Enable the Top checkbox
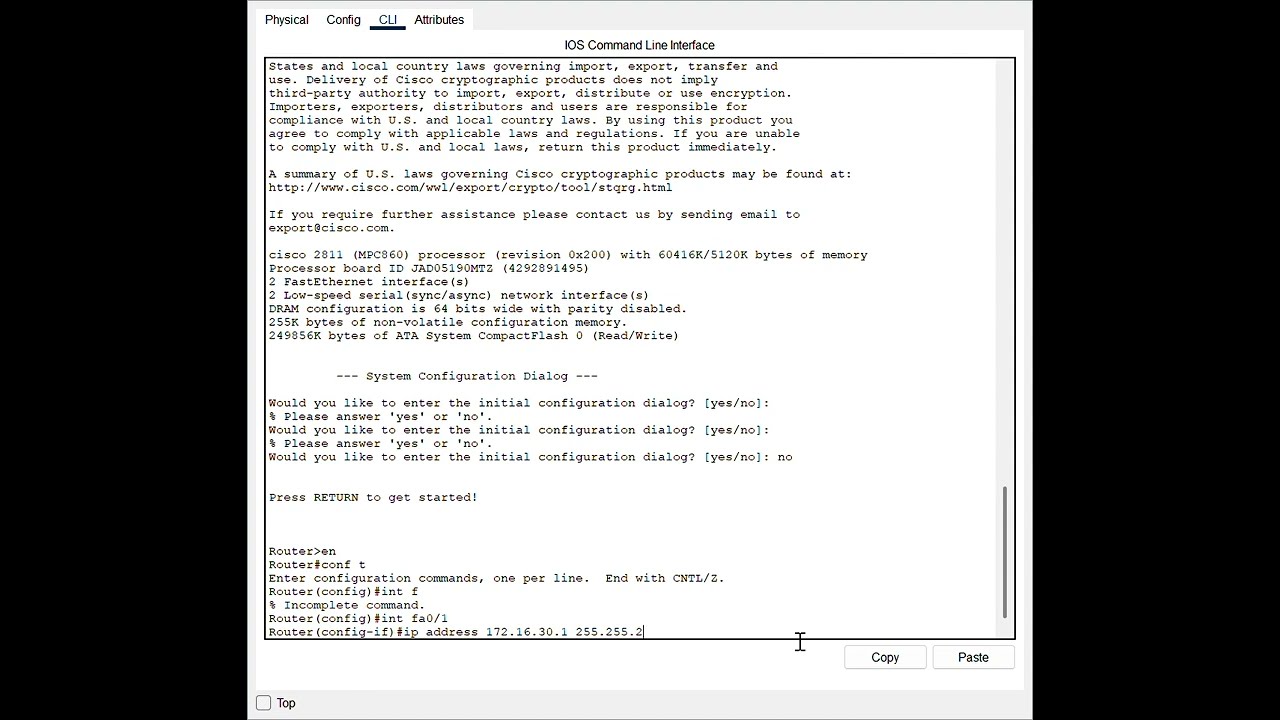The height and width of the screenshot is (720, 1280). [x=264, y=703]
